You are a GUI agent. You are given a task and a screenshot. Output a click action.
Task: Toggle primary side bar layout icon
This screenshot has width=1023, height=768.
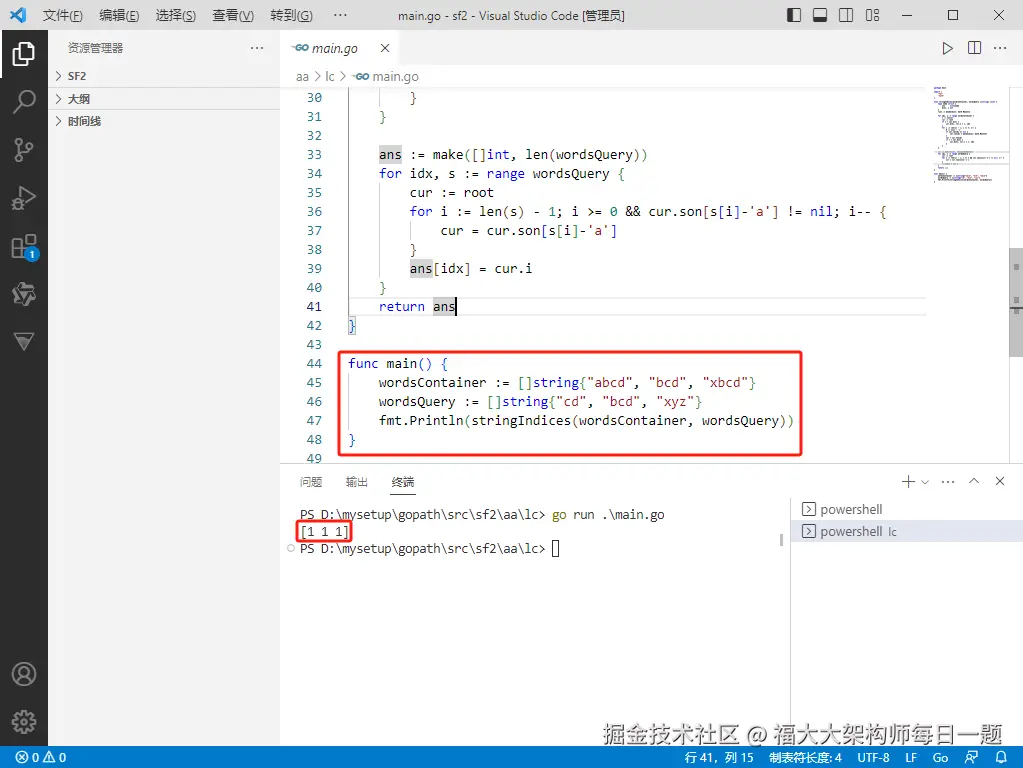794,15
